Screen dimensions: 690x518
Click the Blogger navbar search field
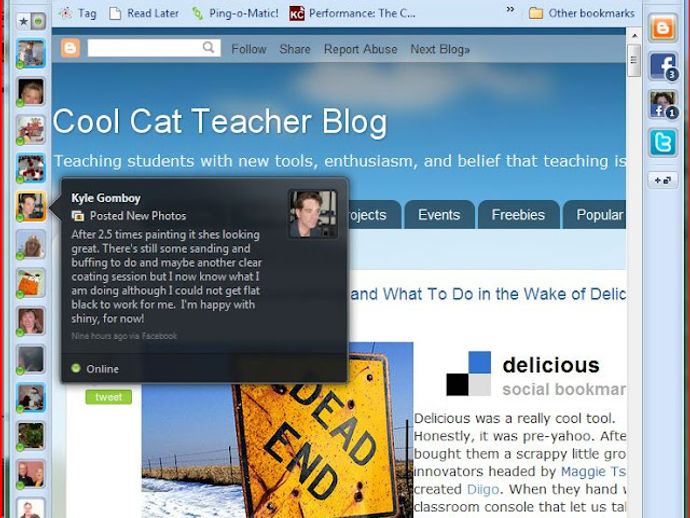pyautogui.click(x=145, y=48)
